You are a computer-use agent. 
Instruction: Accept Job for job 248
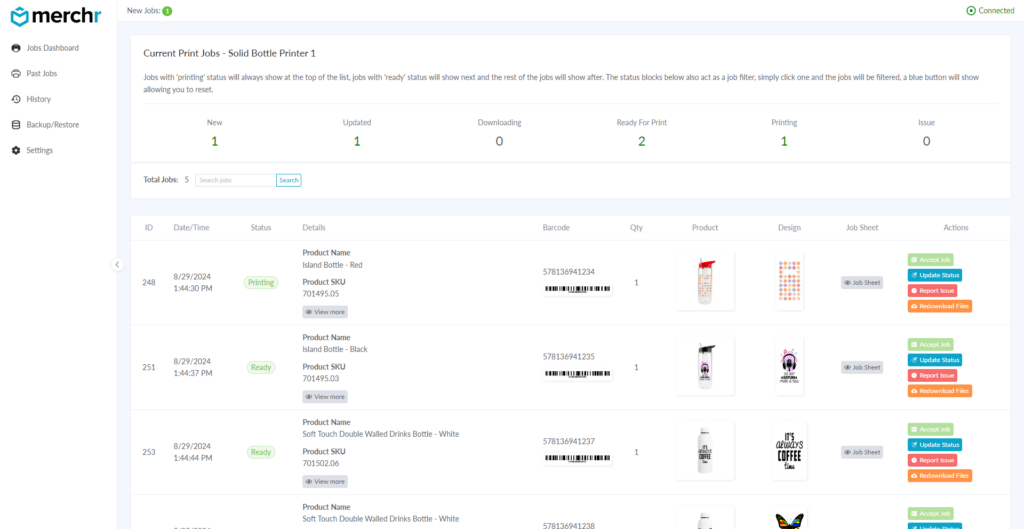tap(930, 259)
